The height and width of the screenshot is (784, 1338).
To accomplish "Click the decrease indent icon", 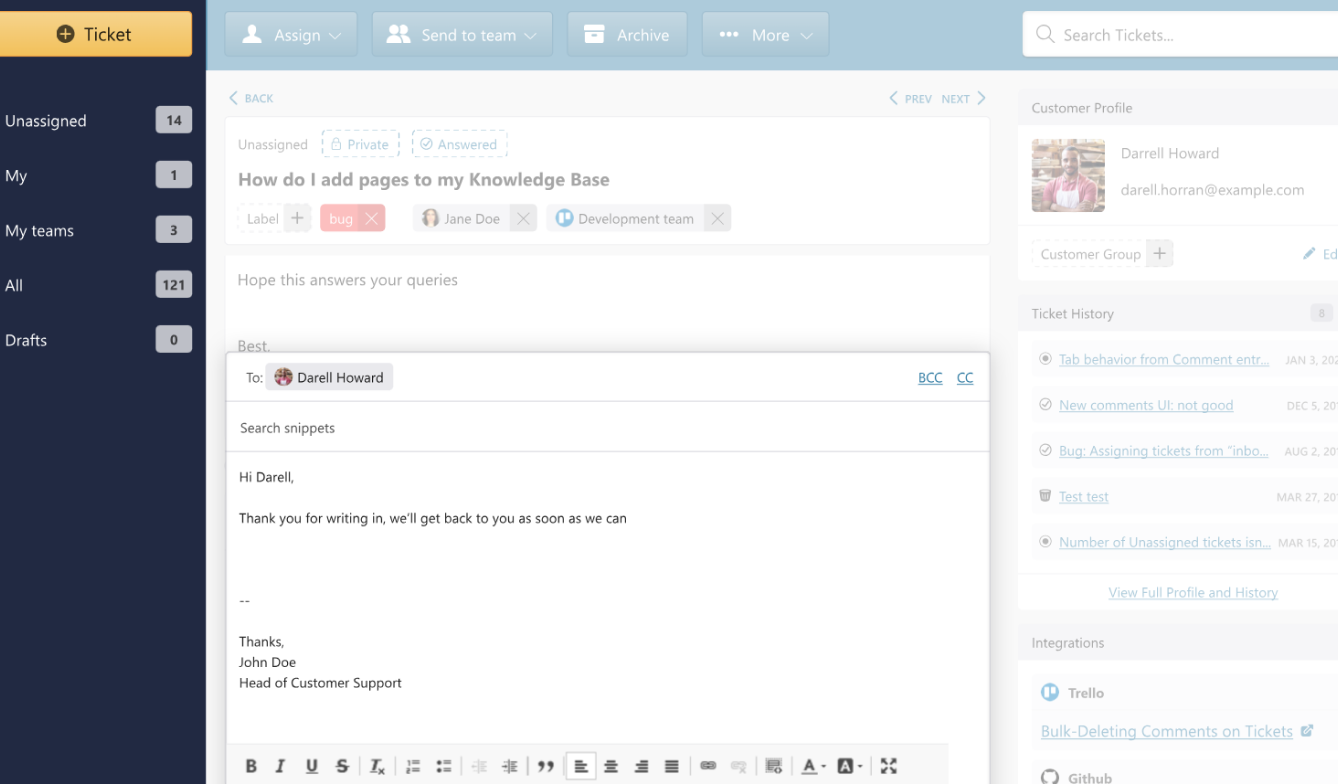I will pos(479,766).
